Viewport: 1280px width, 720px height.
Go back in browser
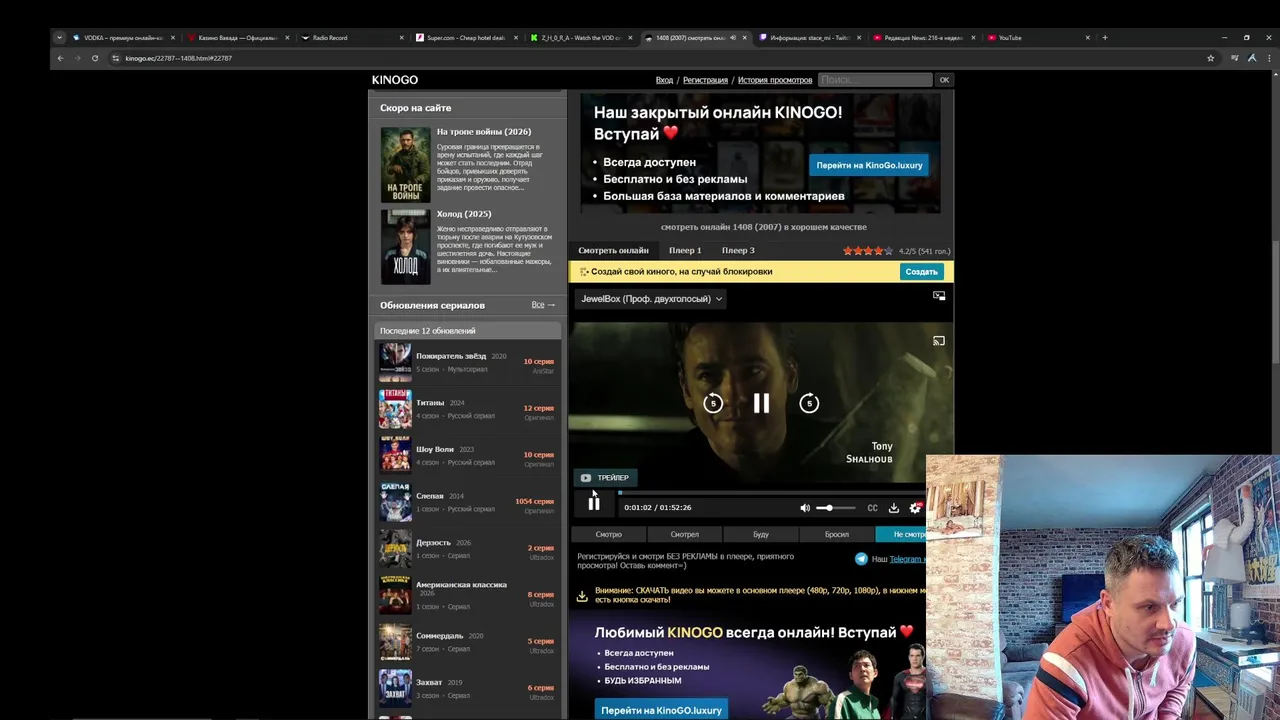[x=60, y=58]
